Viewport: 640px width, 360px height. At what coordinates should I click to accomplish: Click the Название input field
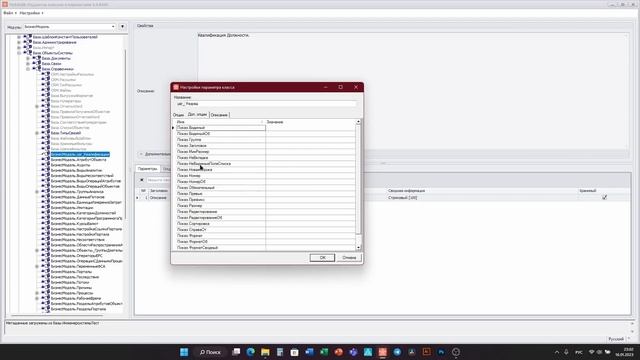[x=266, y=104]
